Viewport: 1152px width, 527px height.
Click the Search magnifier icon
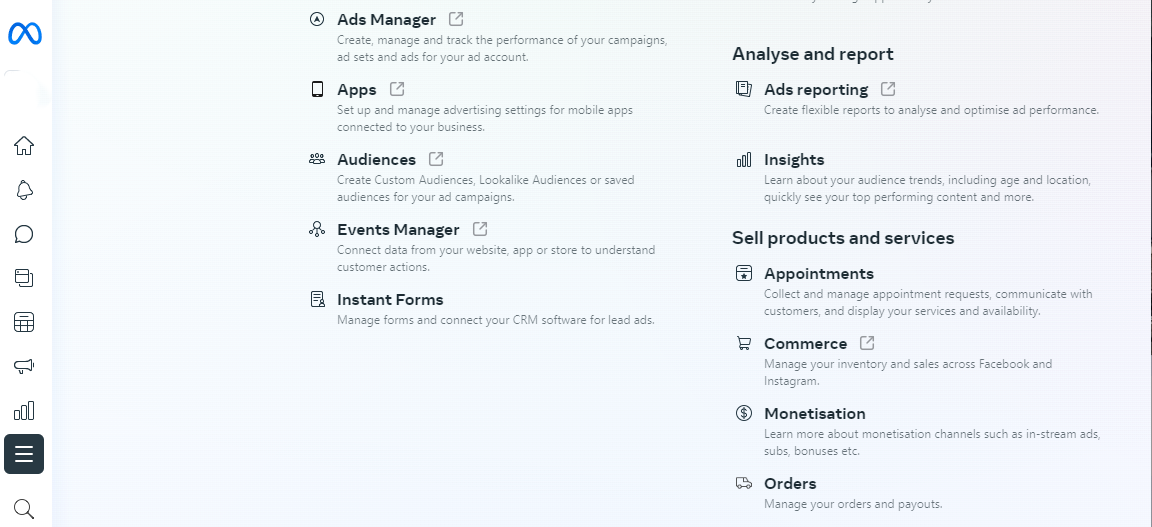(24, 509)
